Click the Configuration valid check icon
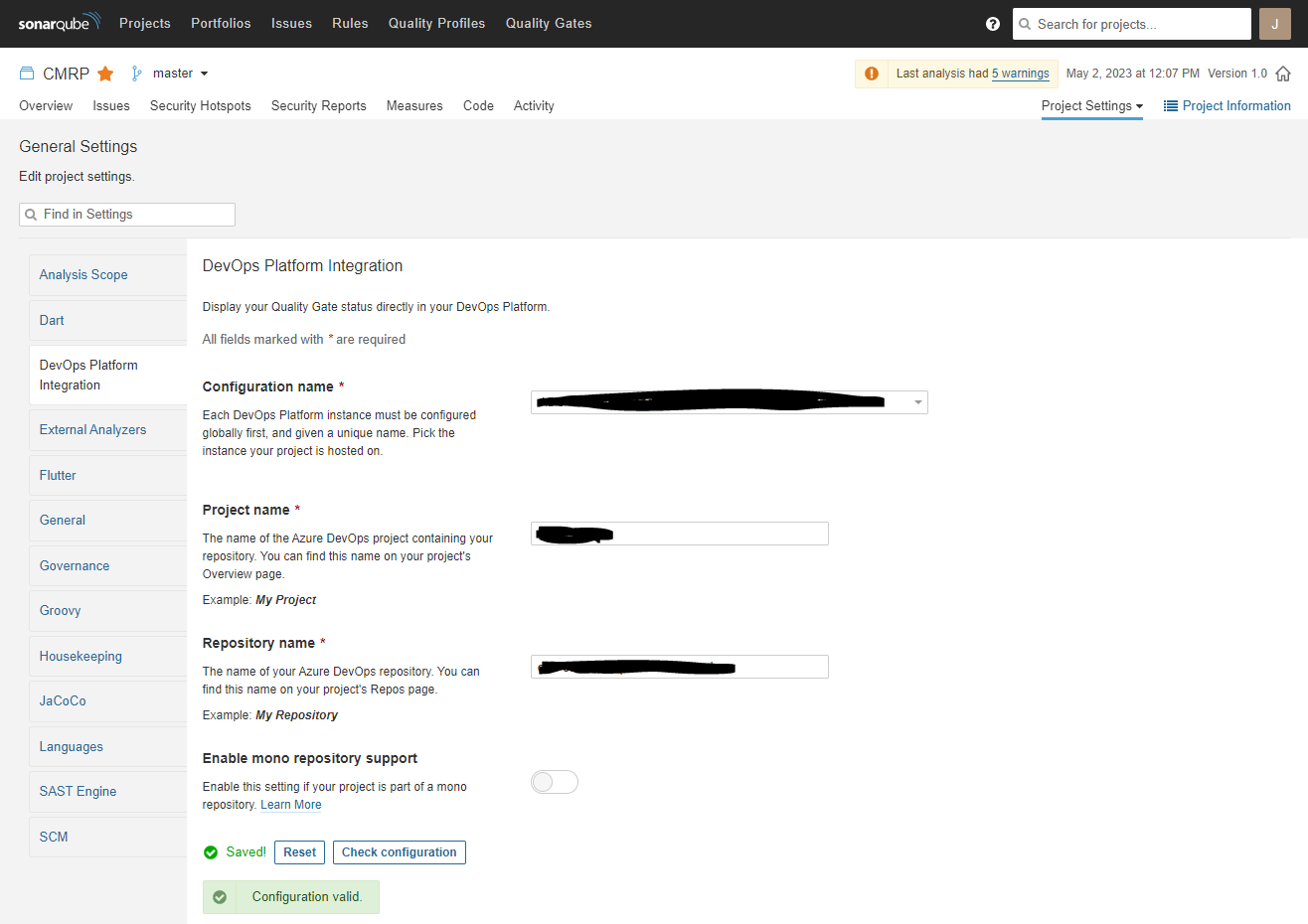 coord(220,897)
